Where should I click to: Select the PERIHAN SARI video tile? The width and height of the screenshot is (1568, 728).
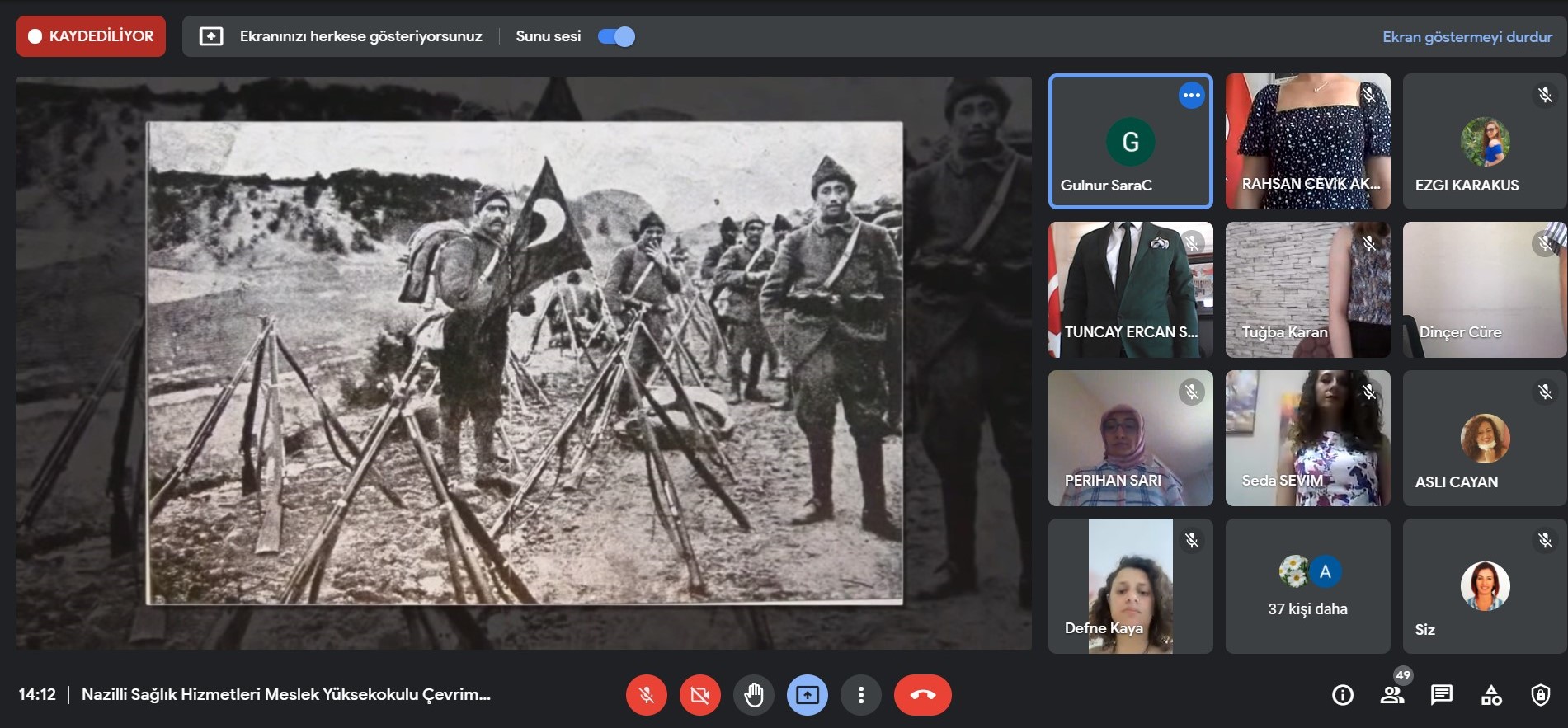1130,437
